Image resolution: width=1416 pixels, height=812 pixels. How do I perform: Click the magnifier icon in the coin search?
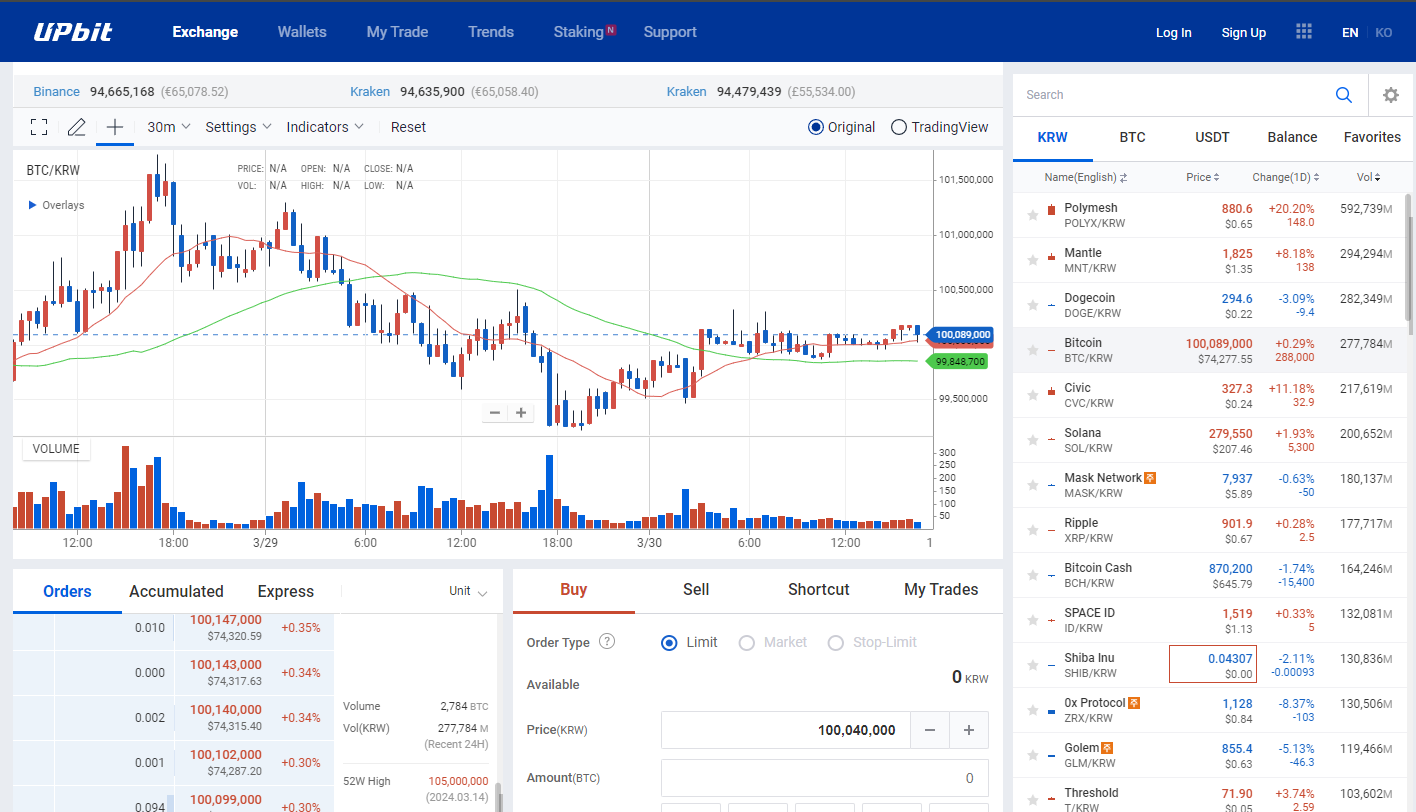[x=1344, y=94]
